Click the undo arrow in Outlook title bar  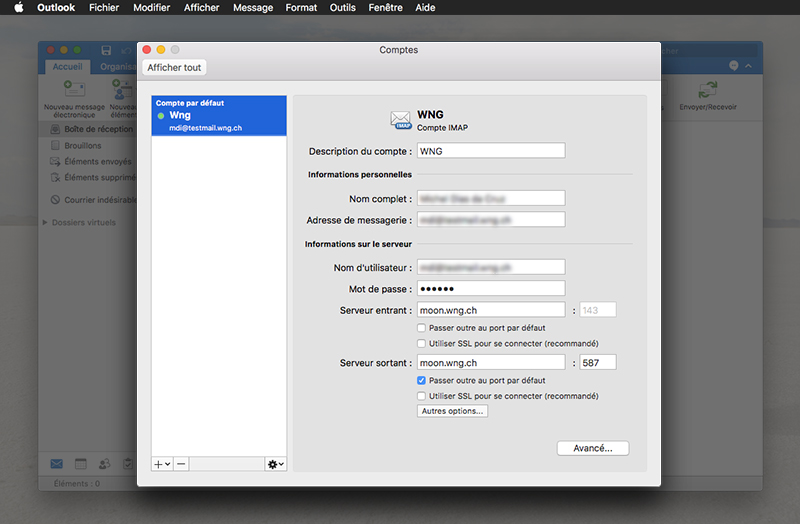(x=127, y=50)
